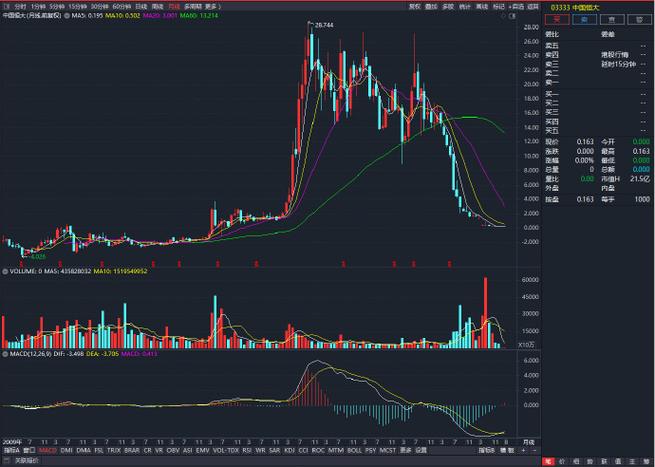Select the 15分钟 period tab
The height and width of the screenshot is (467, 655).
[x=77, y=7]
